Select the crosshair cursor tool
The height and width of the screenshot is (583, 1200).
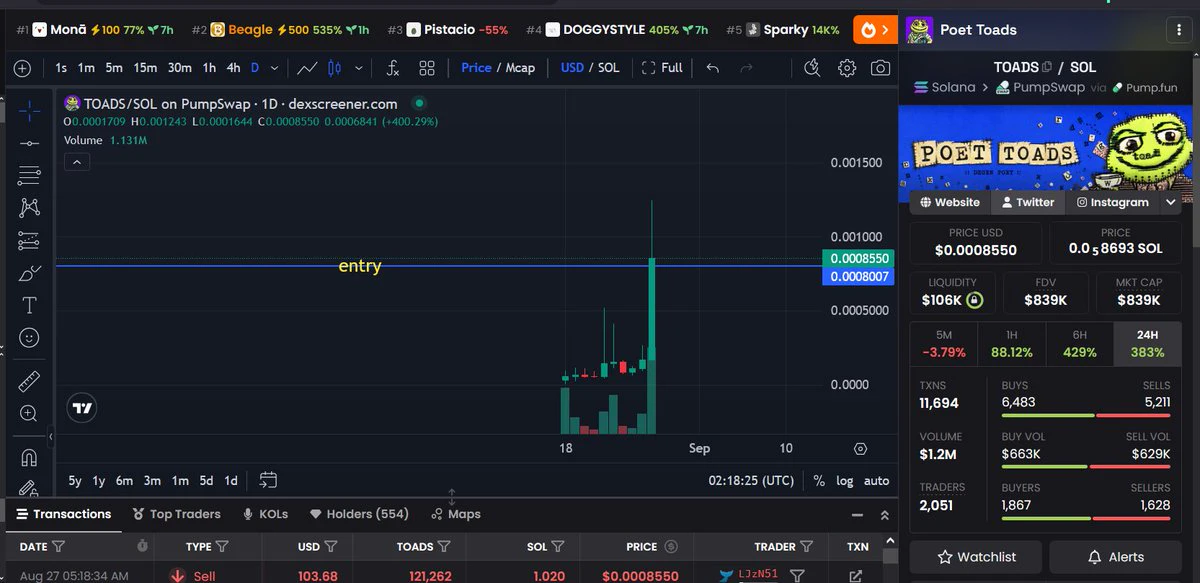[29, 111]
